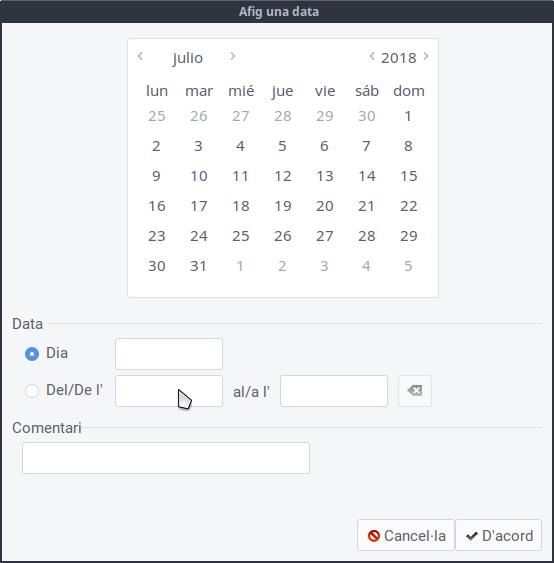Advance to the next month after julio

233,56
